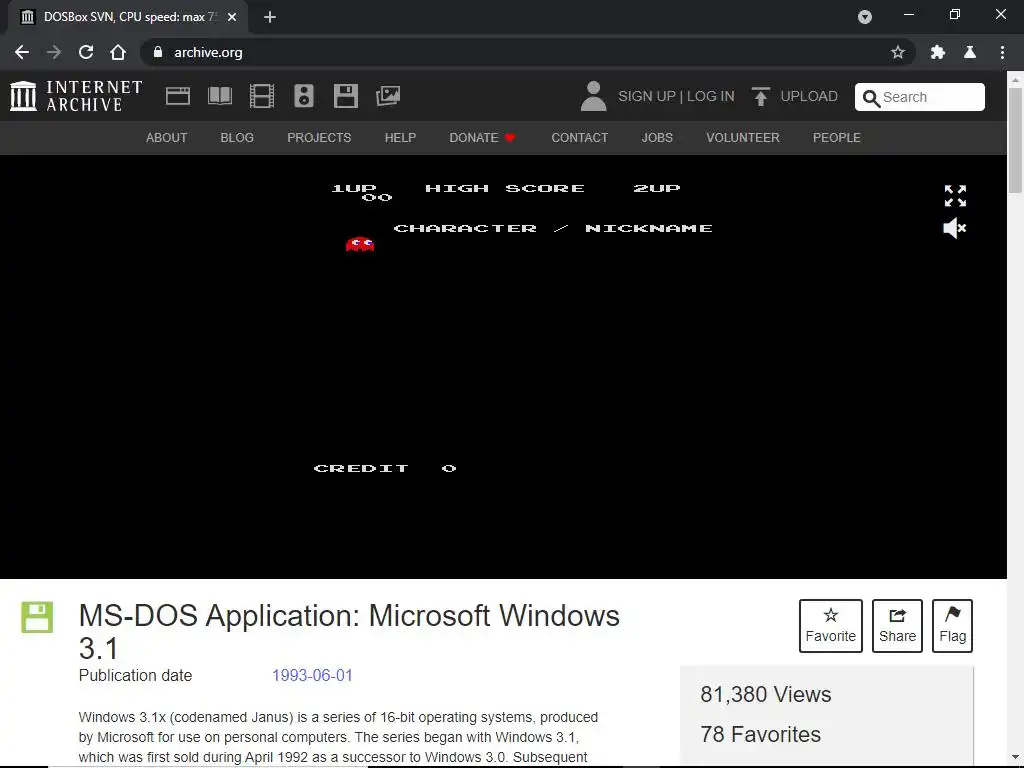Click the SIGN UP link
This screenshot has width=1024, height=768.
pyautogui.click(x=647, y=96)
